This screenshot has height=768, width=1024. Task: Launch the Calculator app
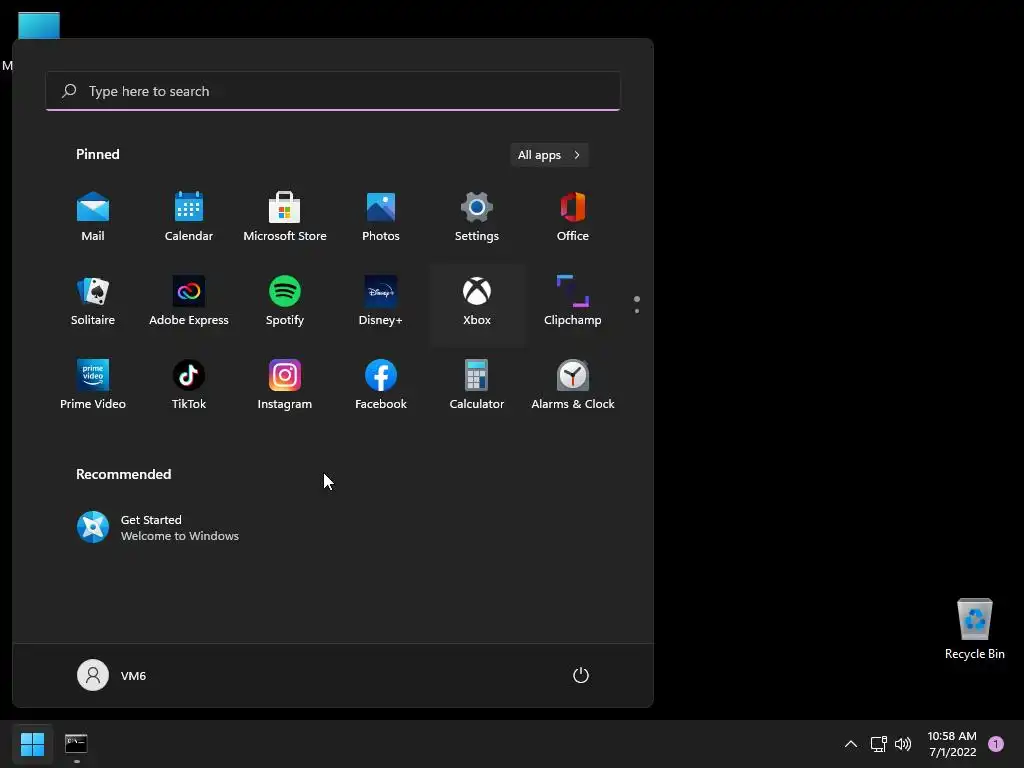[477, 385]
